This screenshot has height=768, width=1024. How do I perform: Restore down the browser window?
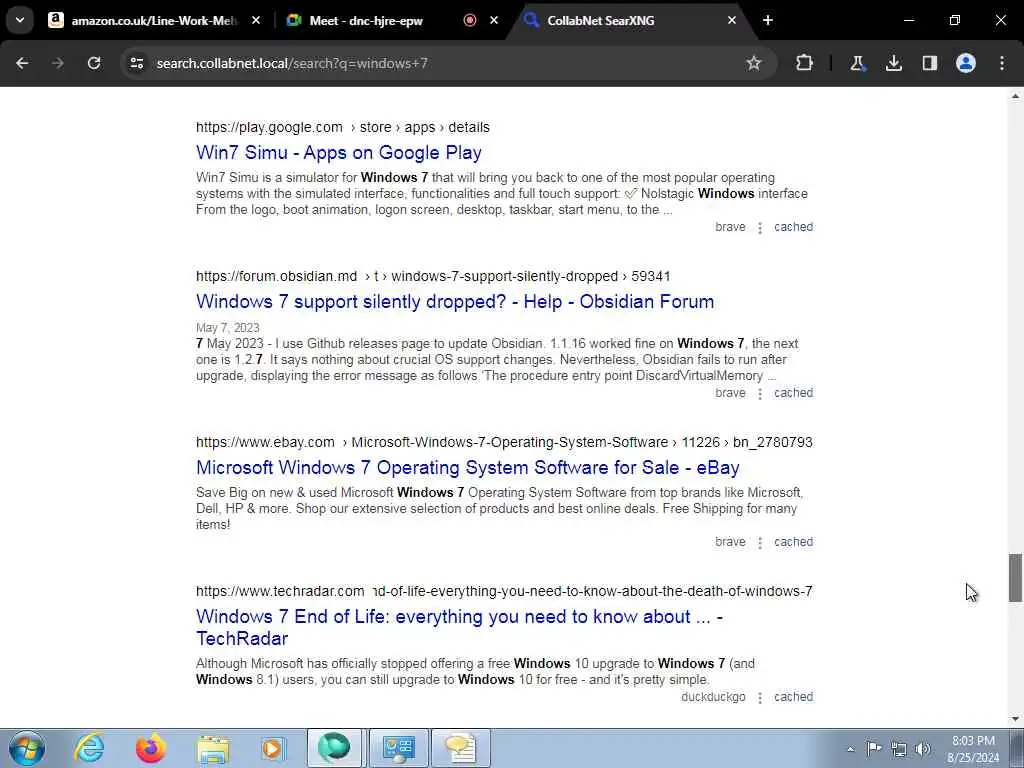click(x=955, y=20)
